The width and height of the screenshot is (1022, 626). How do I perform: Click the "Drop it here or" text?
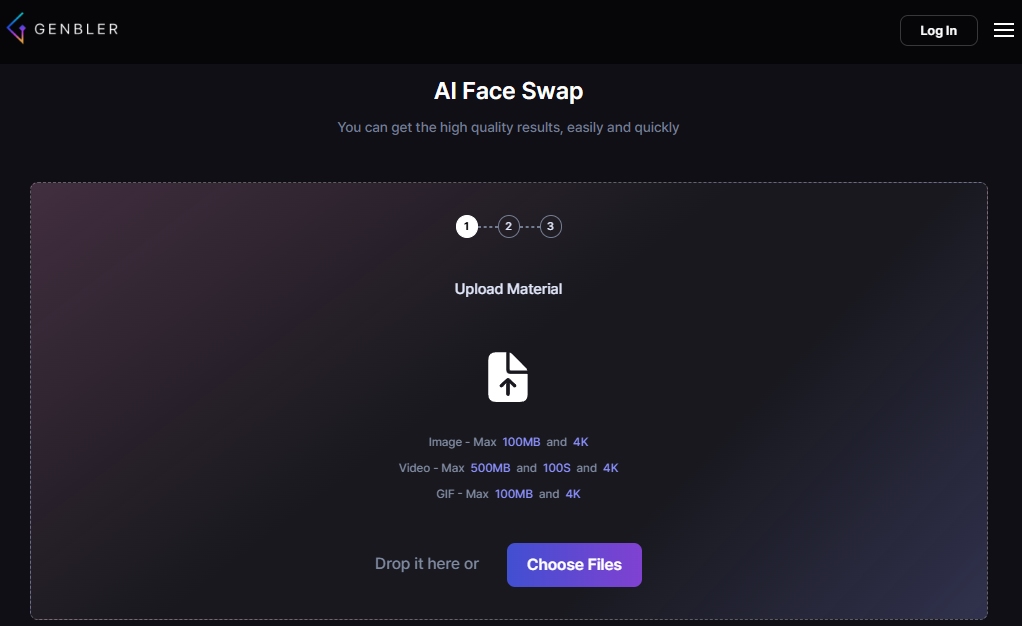[x=427, y=564]
